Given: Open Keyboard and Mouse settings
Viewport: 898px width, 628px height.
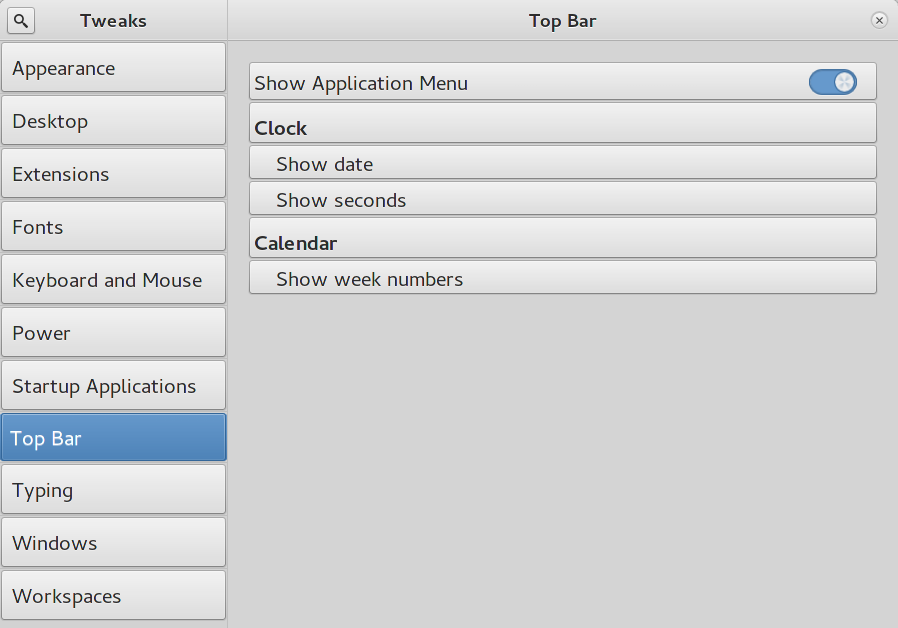Looking at the screenshot, I should (x=113, y=280).
